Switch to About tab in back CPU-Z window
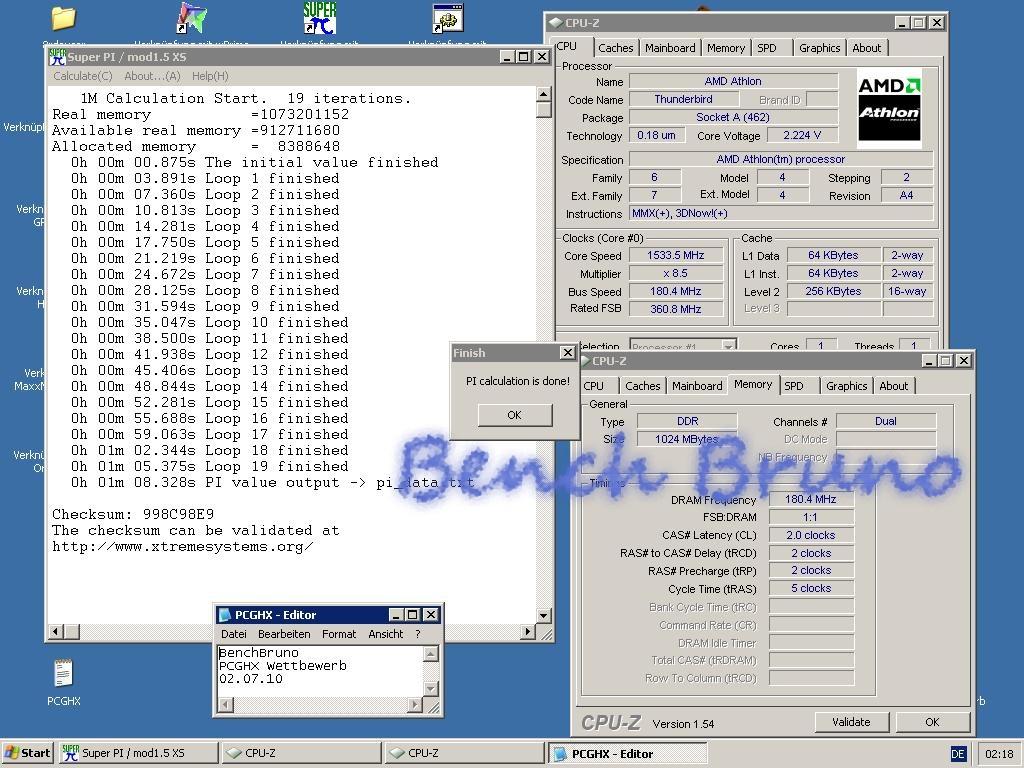This screenshot has height=768, width=1024. (867, 48)
